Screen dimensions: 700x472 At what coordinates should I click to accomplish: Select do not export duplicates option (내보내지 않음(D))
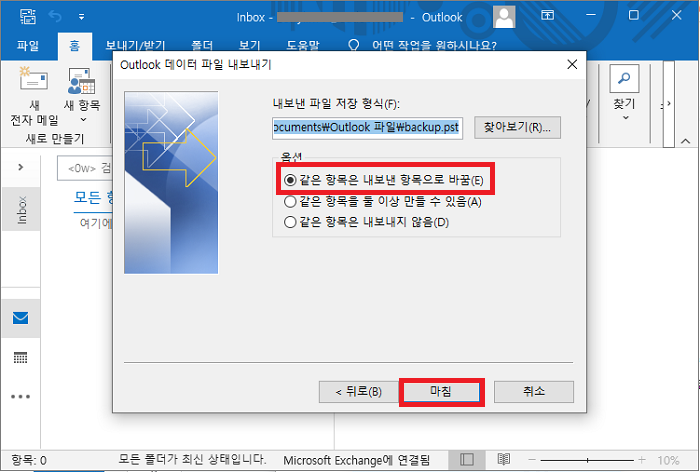366,222
